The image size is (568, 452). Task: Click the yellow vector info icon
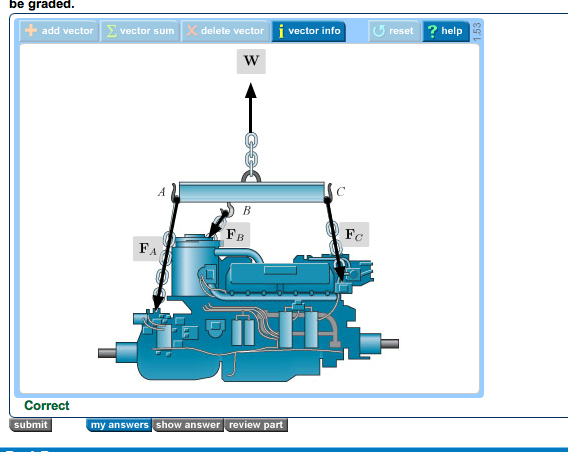pyautogui.click(x=281, y=31)
